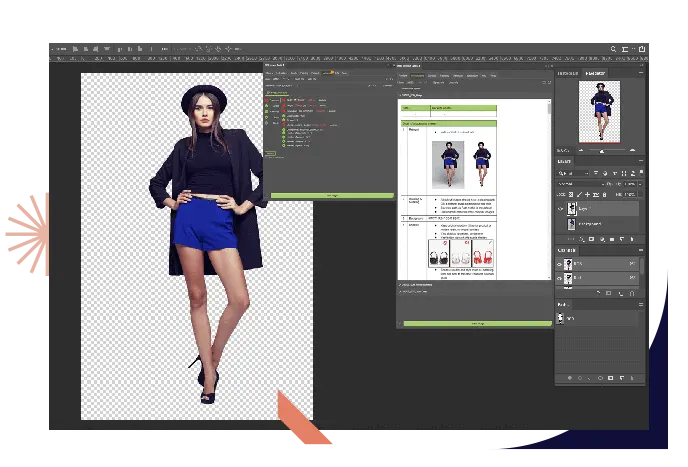The image size is (688, 467).
Task: Open the Paths panel flyout menu
Action: point(641,304)
